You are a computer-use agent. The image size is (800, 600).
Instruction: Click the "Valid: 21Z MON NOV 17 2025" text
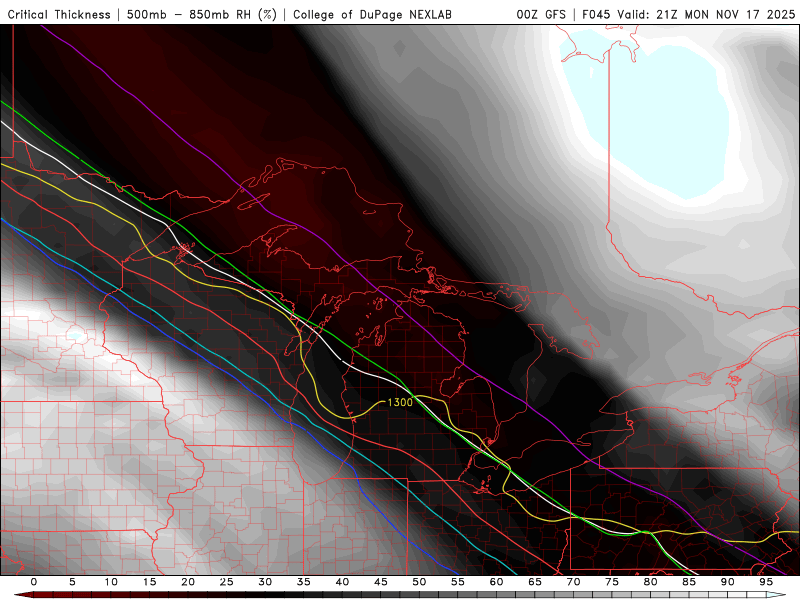pos(706,15)
